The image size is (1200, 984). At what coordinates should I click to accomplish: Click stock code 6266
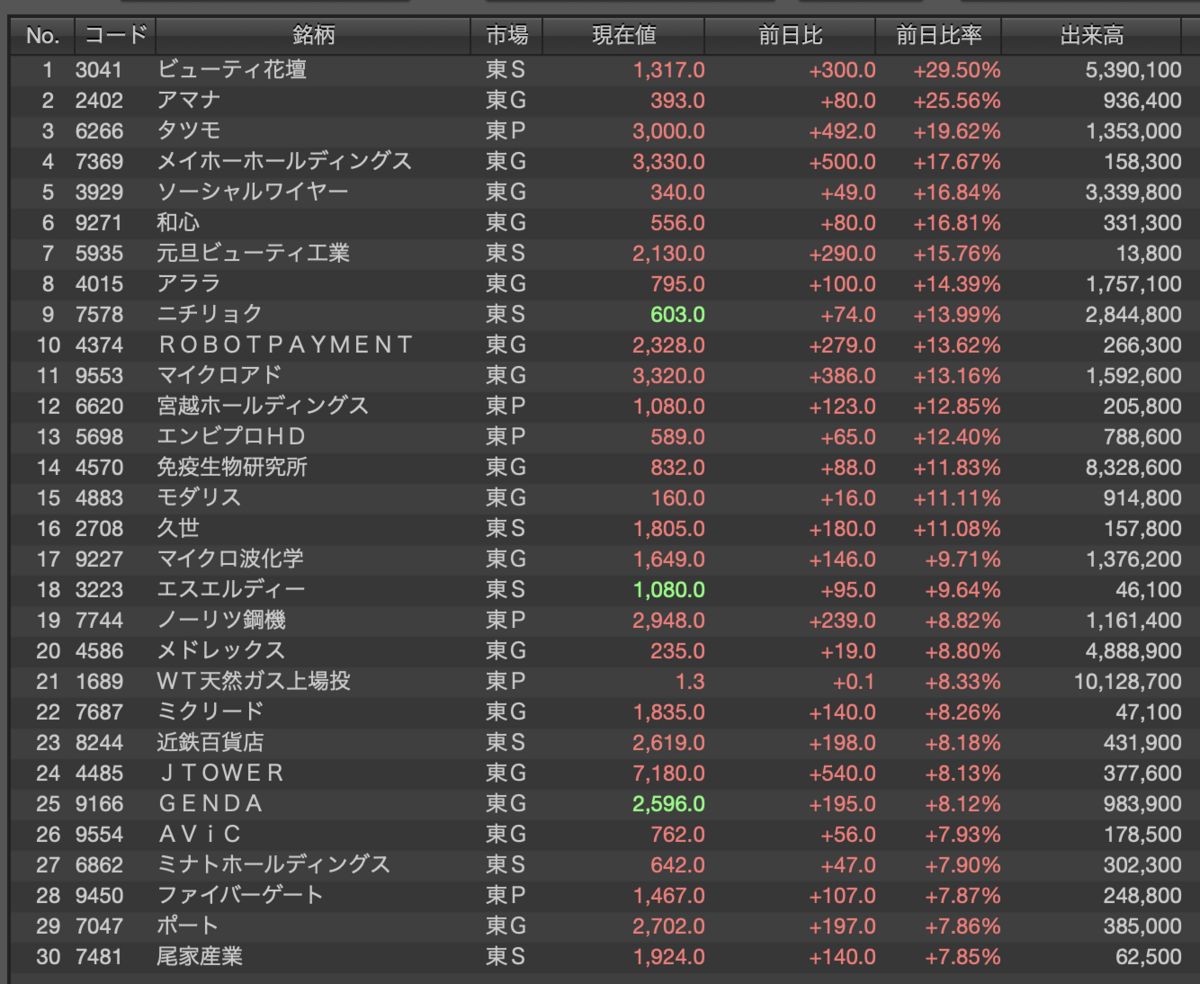[x=98, y=131]
